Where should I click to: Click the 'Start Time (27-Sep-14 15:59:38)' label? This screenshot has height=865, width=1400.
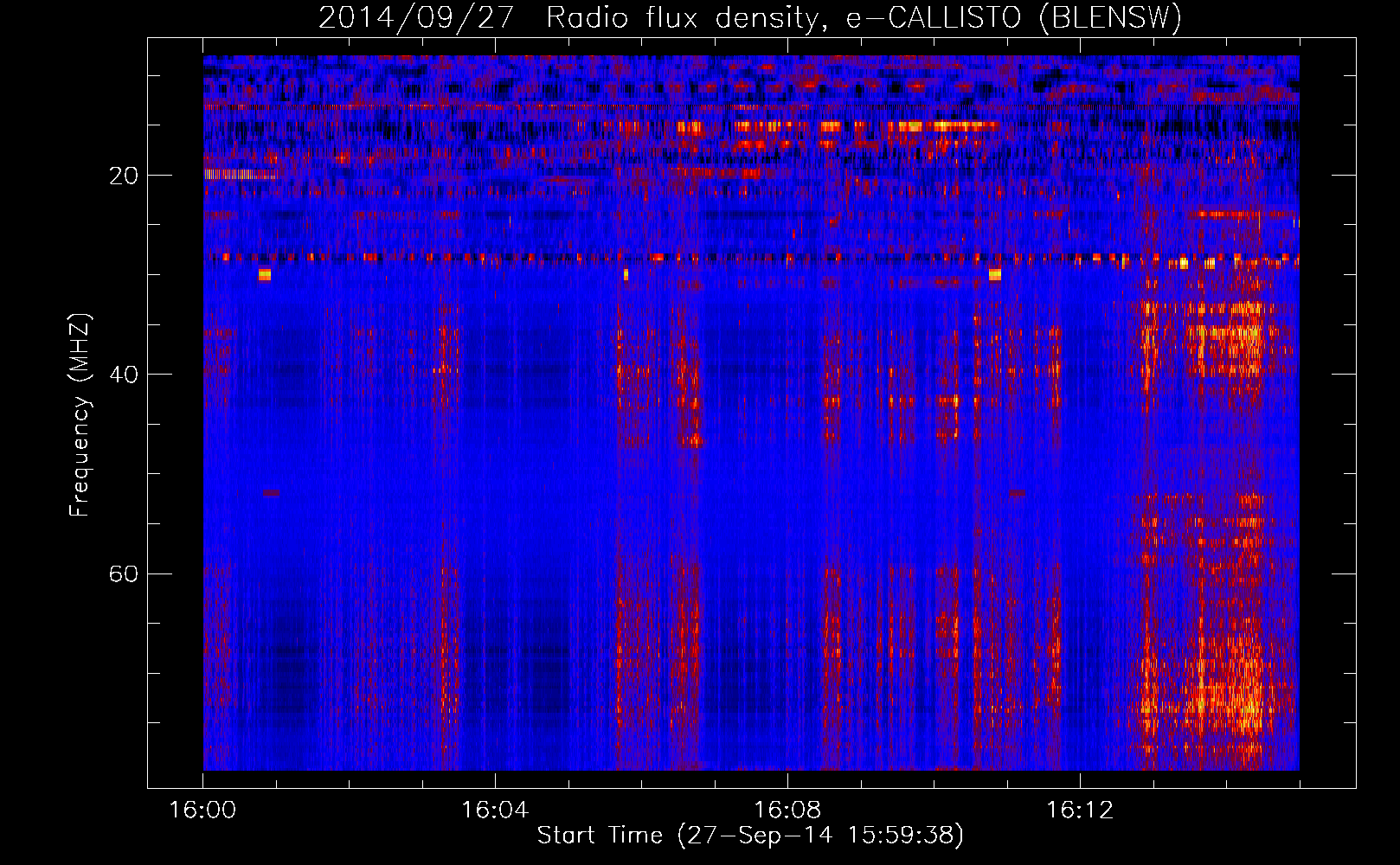(x=750, y=836)
